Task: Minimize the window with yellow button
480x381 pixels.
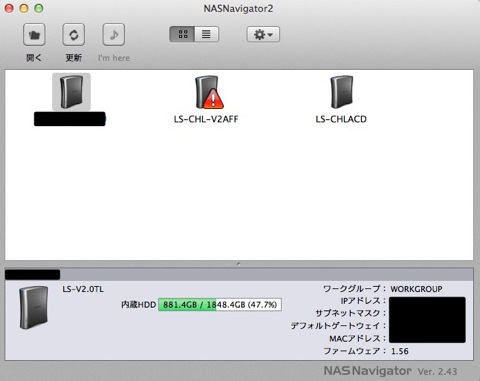Action: click(24, 8)
